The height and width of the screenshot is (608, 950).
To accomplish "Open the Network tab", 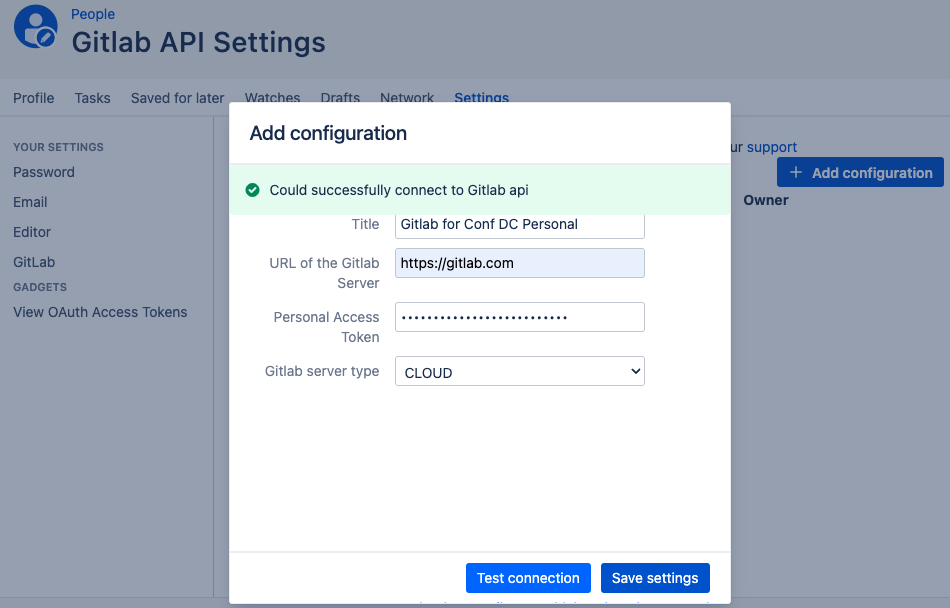I will click(407, 97).
